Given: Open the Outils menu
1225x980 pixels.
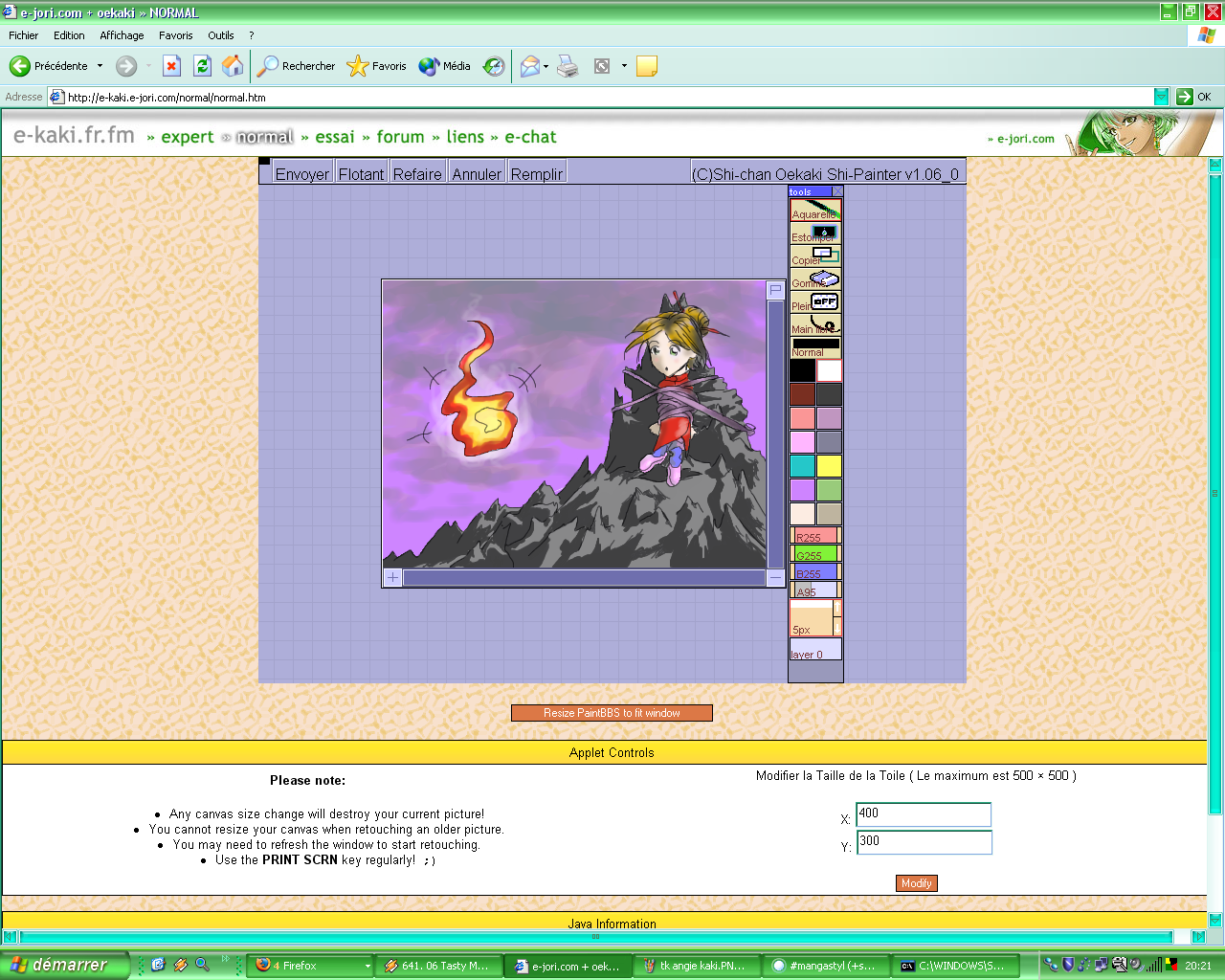Looking at the screenshot, I should click(x=221, y=35).
